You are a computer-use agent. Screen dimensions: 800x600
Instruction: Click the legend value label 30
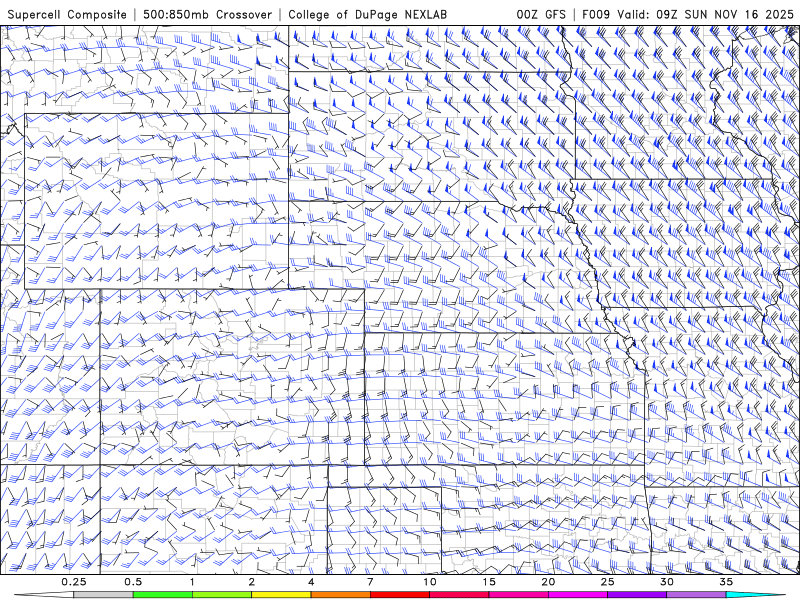[x=667, y=582]
